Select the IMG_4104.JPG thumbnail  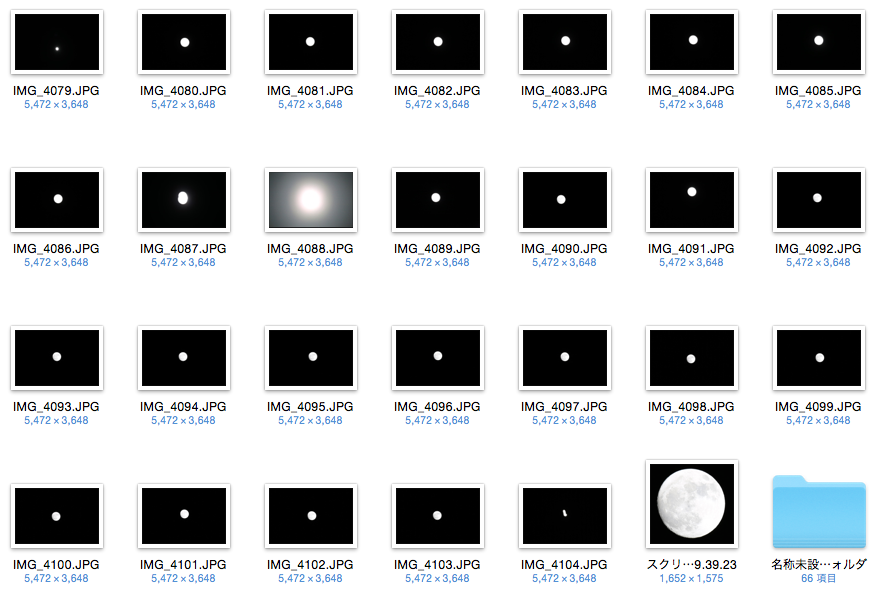tap(565, 516)
